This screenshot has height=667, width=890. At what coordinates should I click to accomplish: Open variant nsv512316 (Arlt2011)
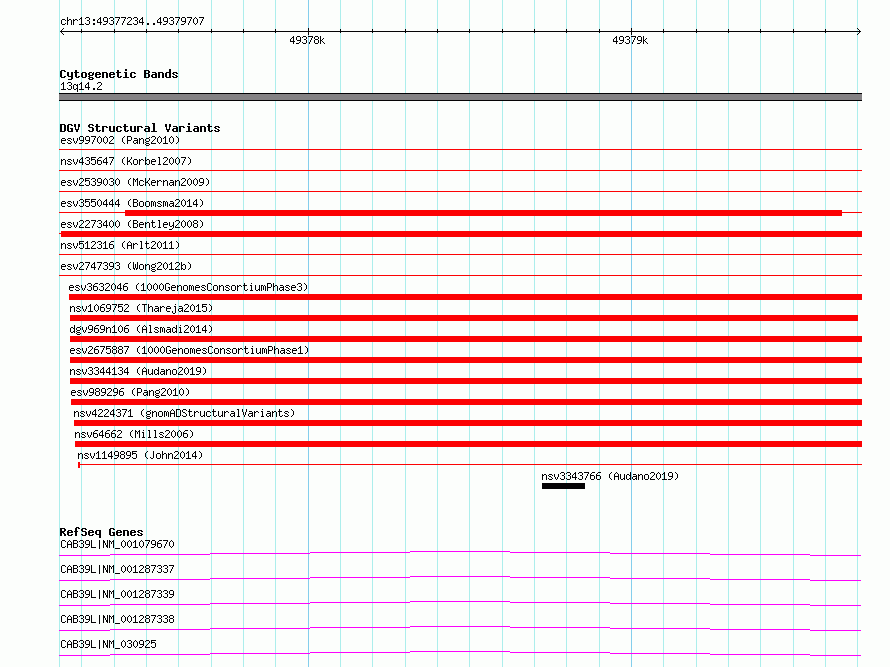pos(120,245)
